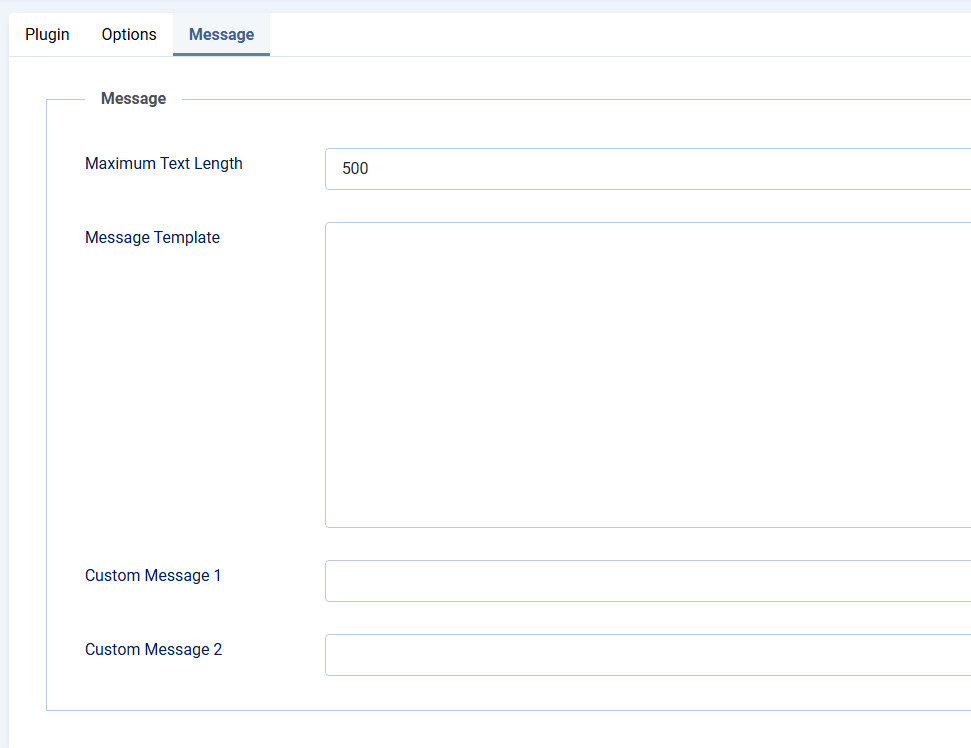Viewport: 971px width, 748px height.
Task: Click empty tab bar space beside Message tab
Action: (600, 34)
